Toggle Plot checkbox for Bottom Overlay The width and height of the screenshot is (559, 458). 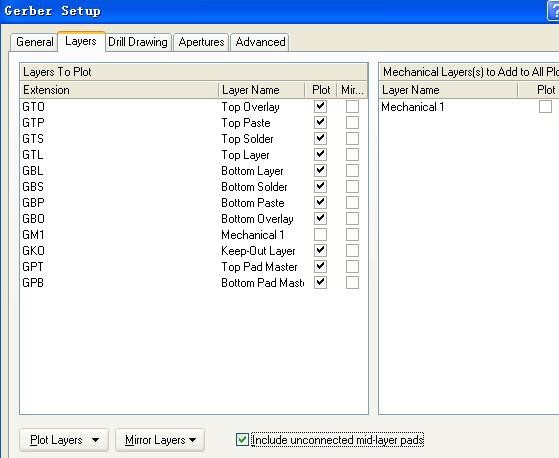320,218
